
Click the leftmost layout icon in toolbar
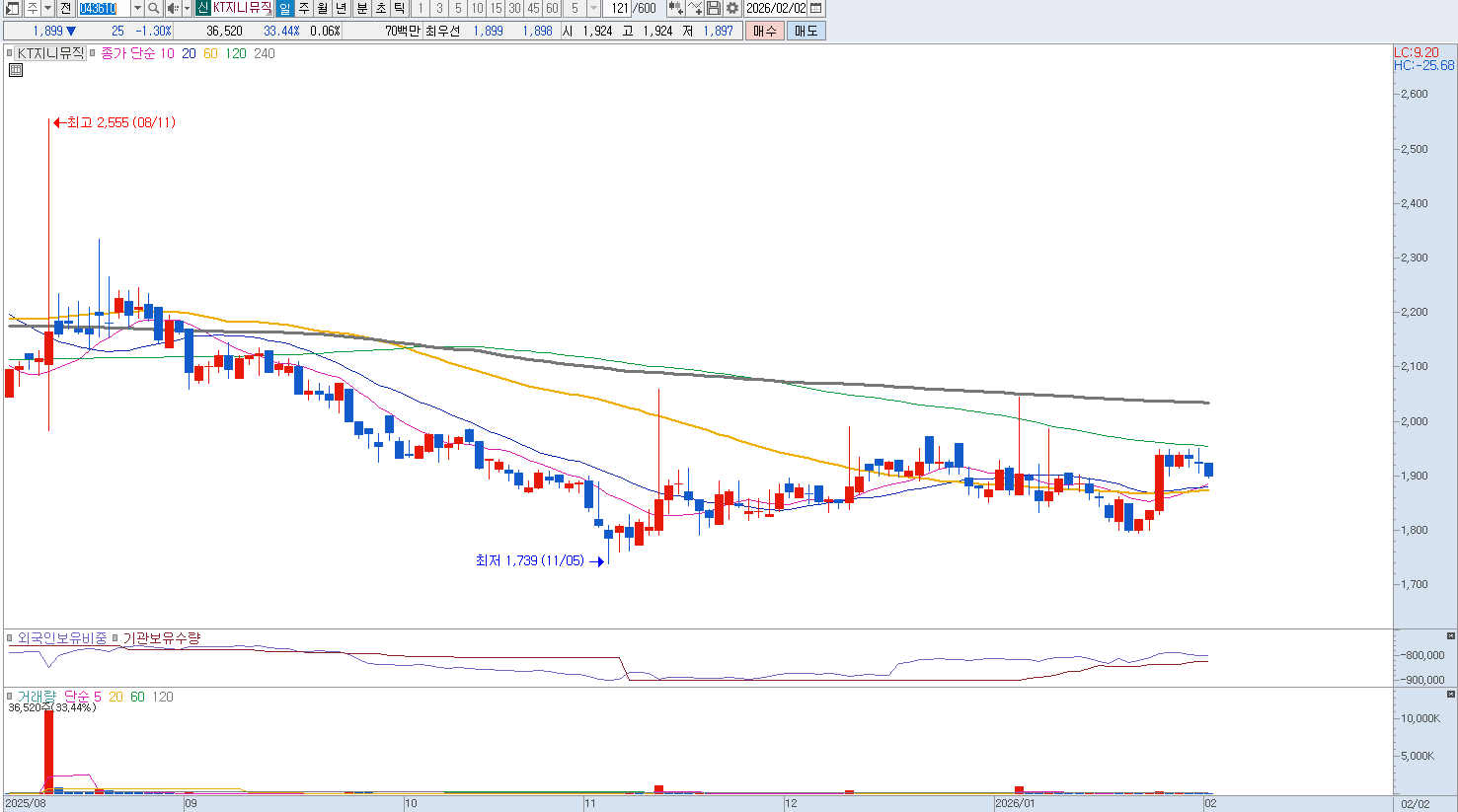point(12,8)
